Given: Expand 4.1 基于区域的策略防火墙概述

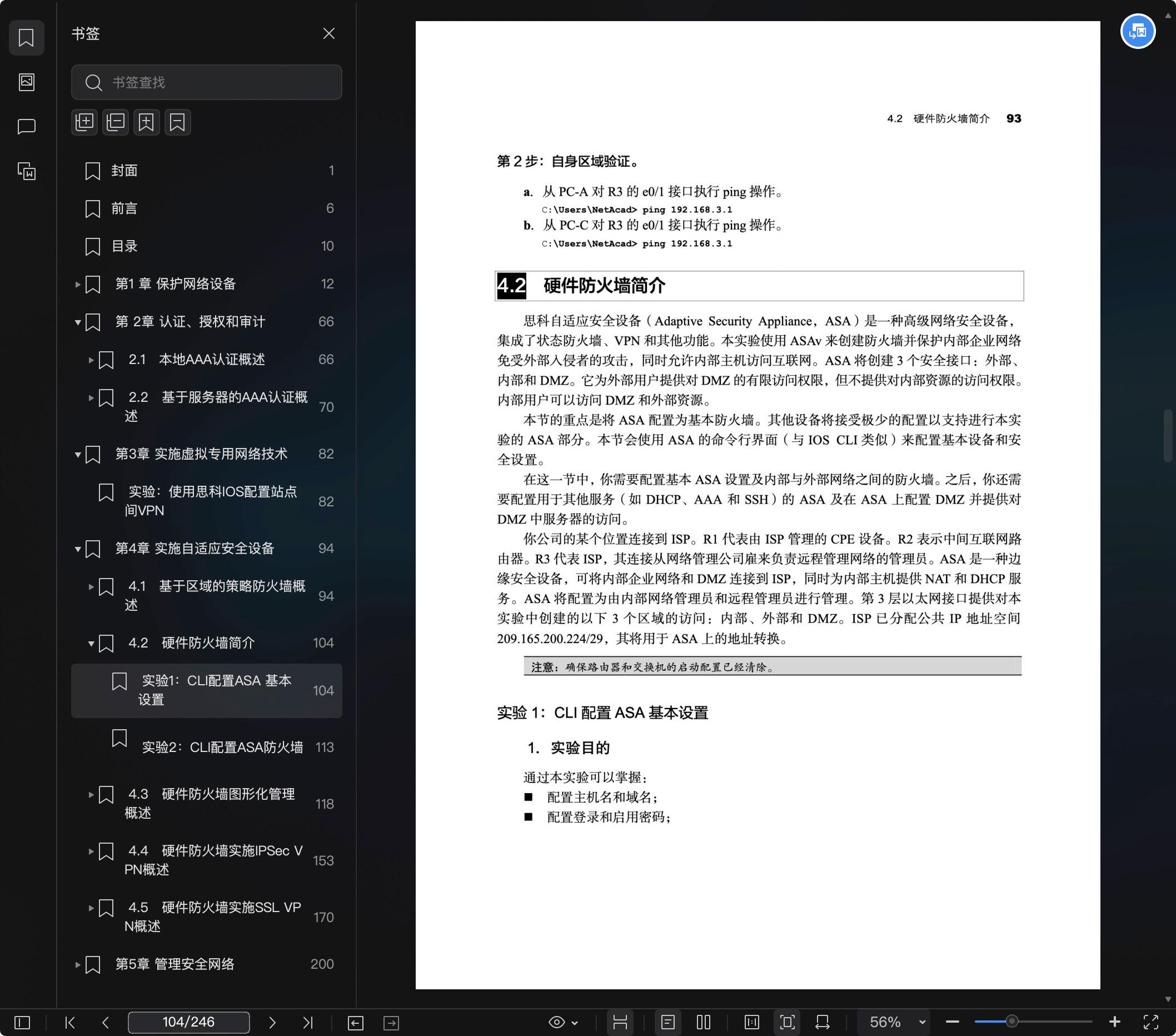Looking at the screenshot, I should (91, 587).
